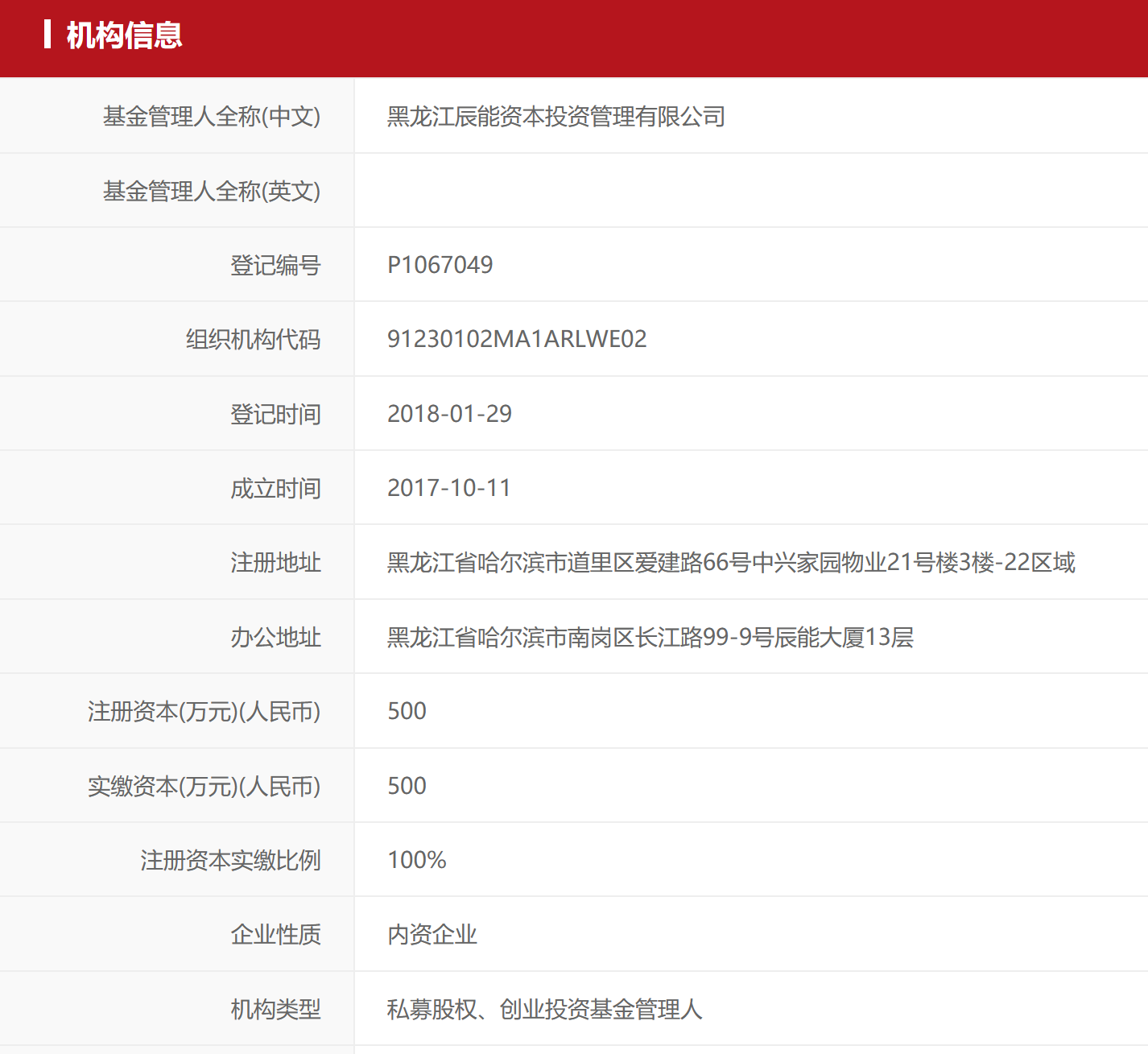The width and height of the screenshot is (1148, 1054).
Task: Select value 500 in 实缴资本 row
Action: [407, 786]
